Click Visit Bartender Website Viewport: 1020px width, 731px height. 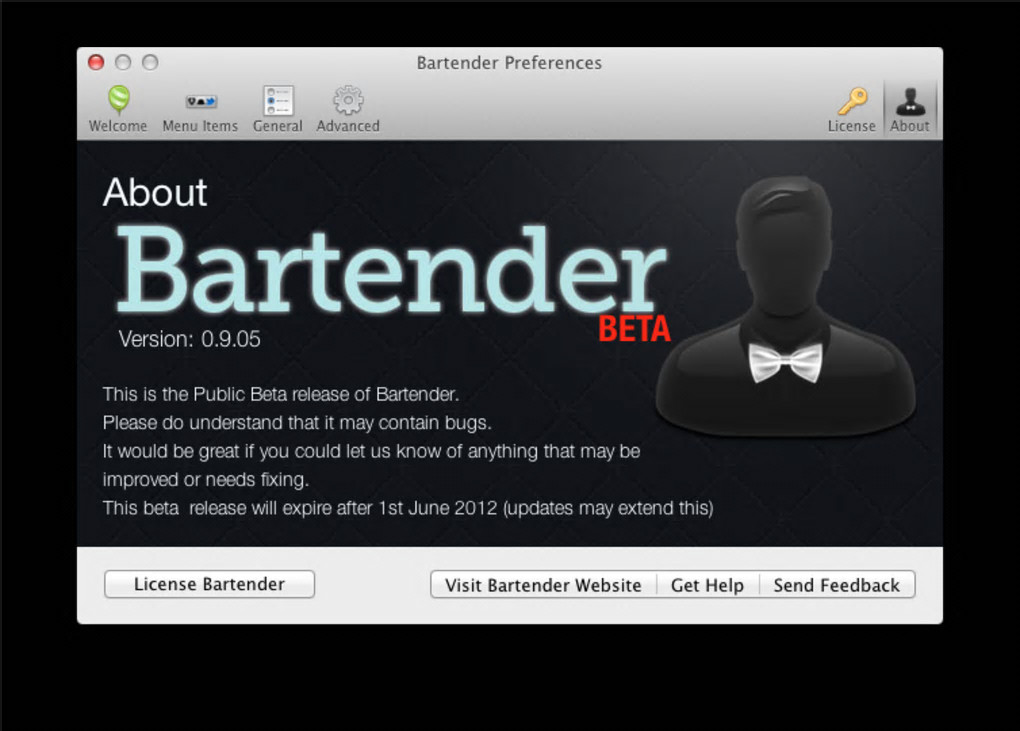(543, 585)
